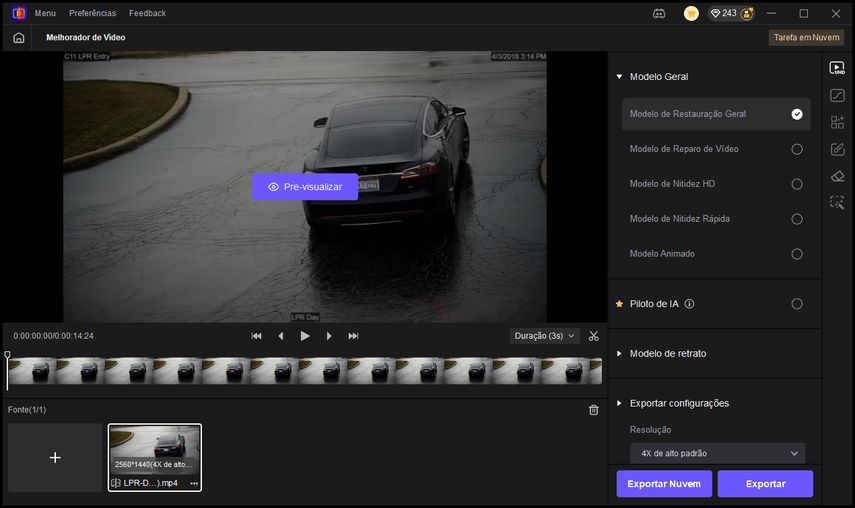The image size is (855, 508).
Task: Click the orange shopping cart icon
Action: pos(691,13)
